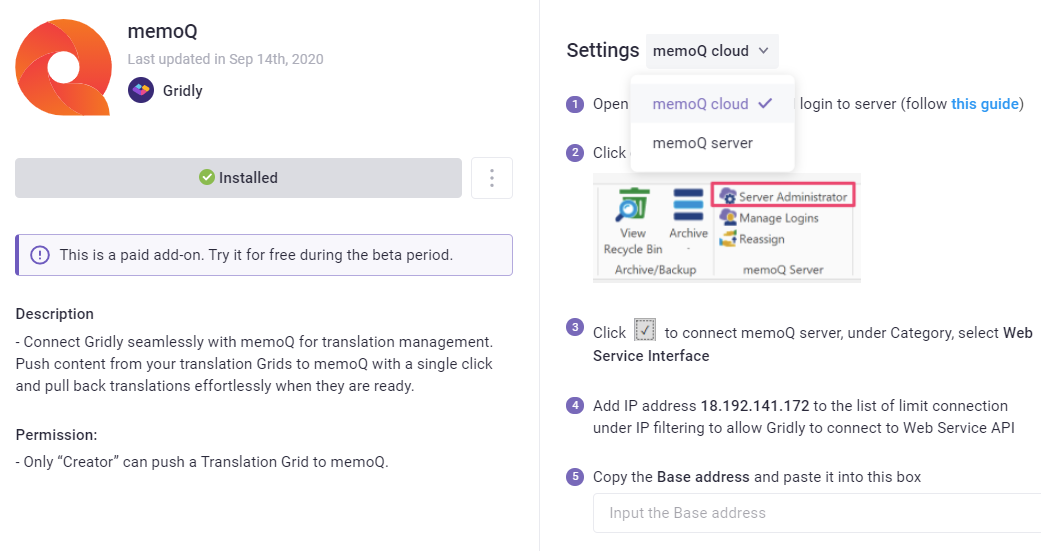
Task: Open the 'this guide' link
Action: [x=985, y=104]
